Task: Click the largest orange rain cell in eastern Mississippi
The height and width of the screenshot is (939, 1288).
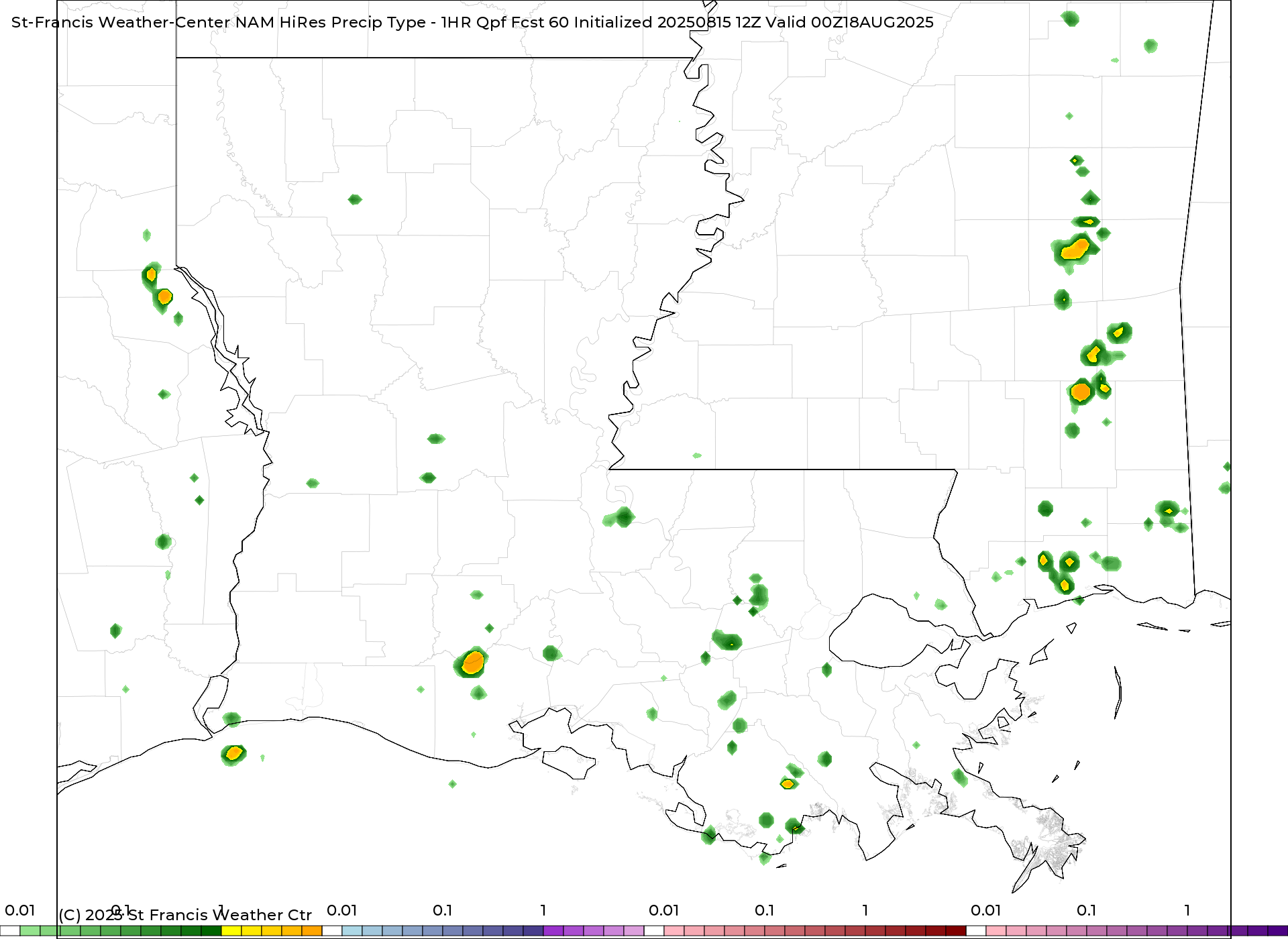Action: (x=1075, y=250)
